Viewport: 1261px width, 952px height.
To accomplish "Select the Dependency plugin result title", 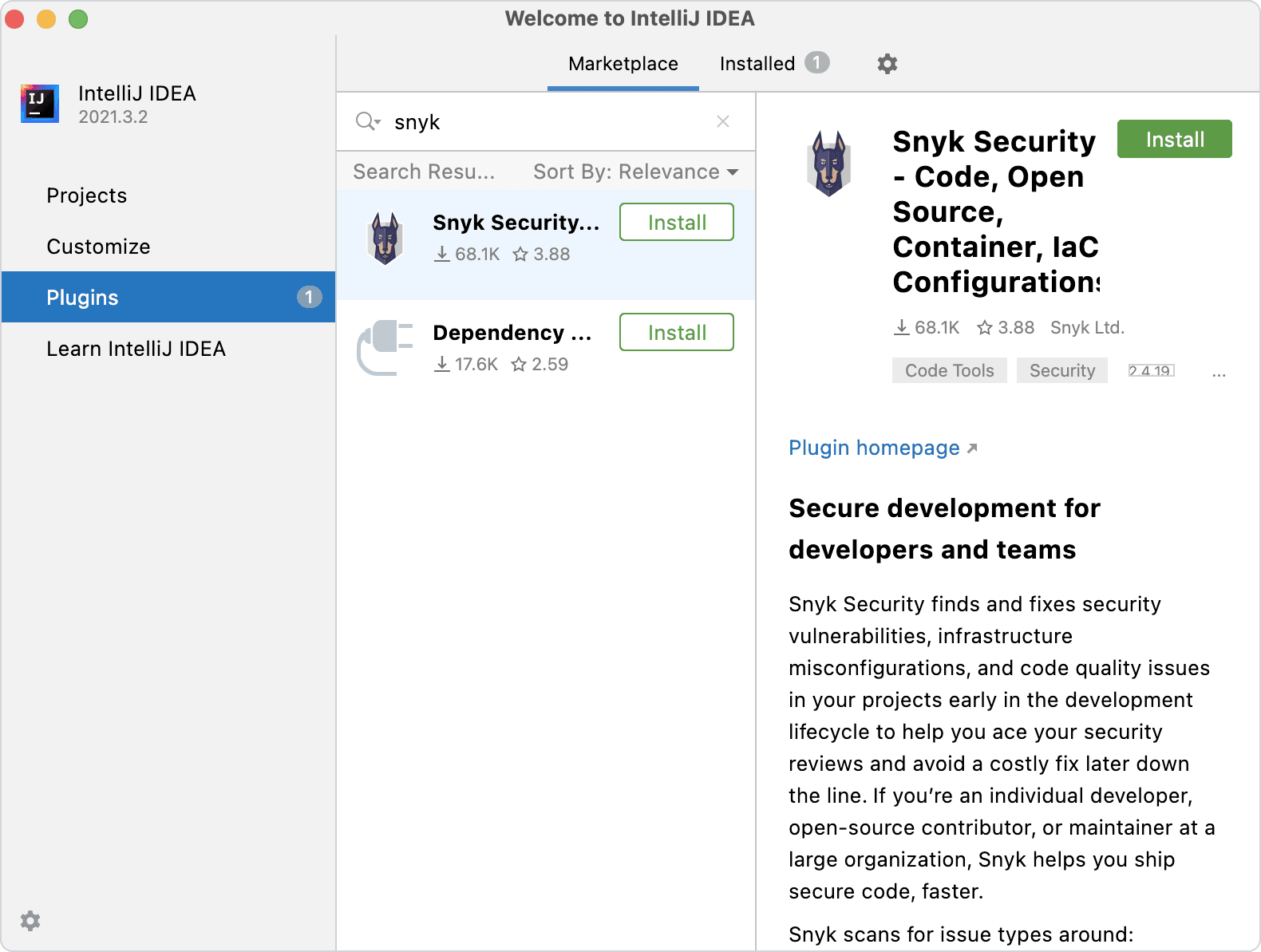I will click(x=512, y=333).
